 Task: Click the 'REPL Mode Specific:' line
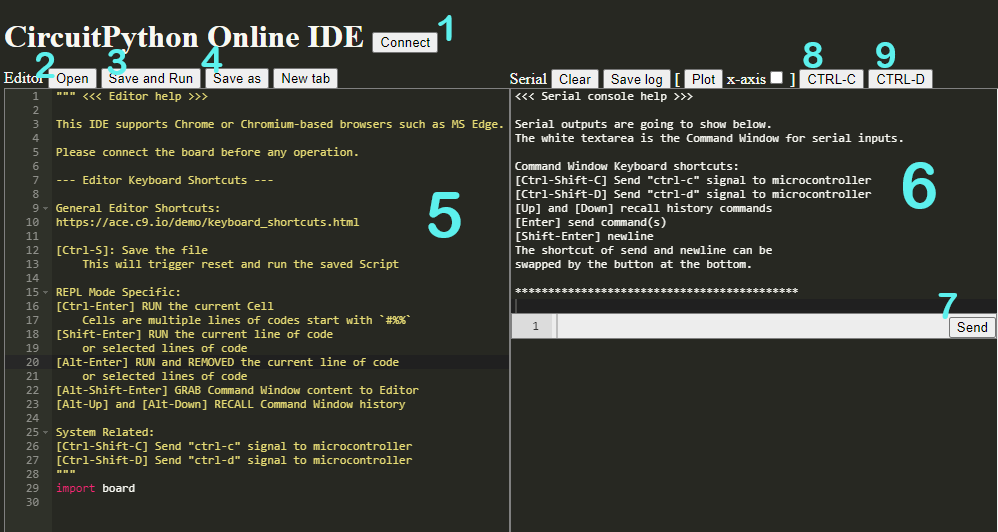click(x=118, y=292)
